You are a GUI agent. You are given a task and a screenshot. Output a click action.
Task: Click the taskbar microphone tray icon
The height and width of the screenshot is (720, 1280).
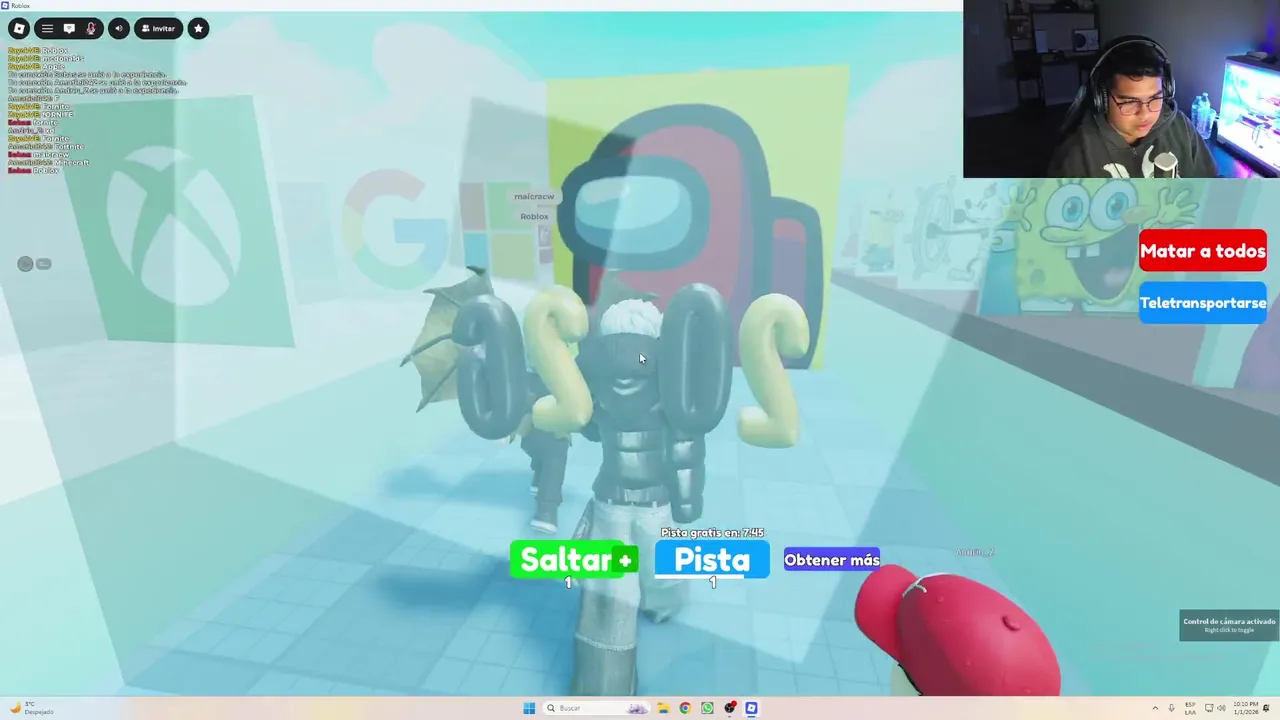tap(1172, 708)
